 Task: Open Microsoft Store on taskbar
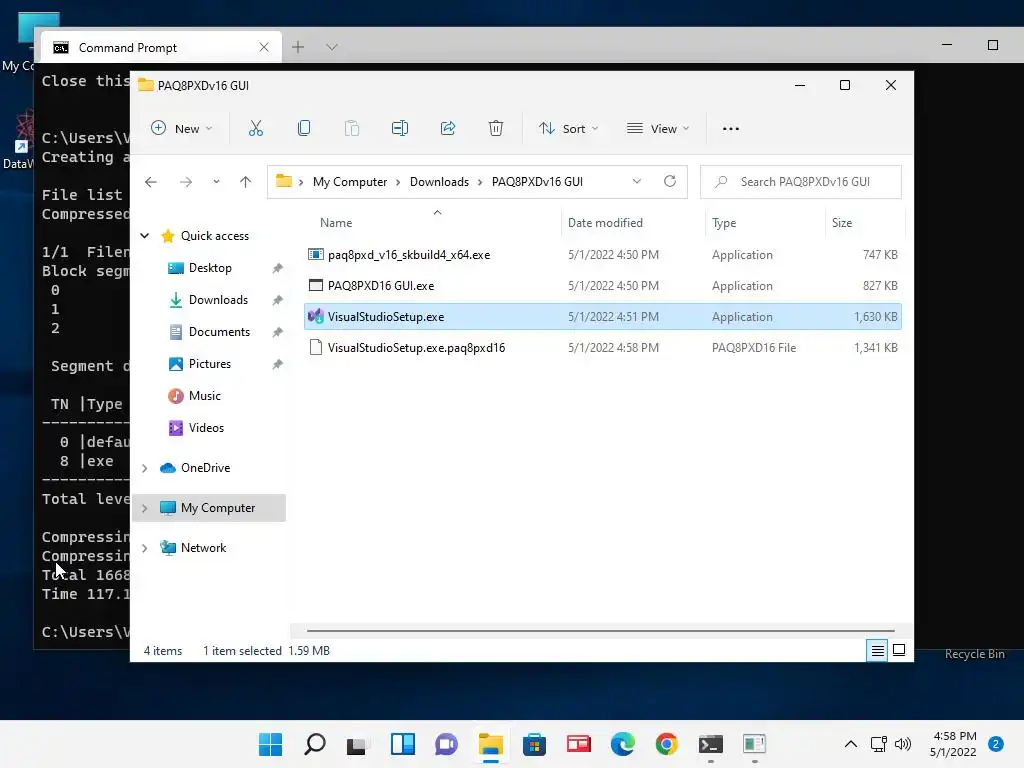[x=534, y=744]
